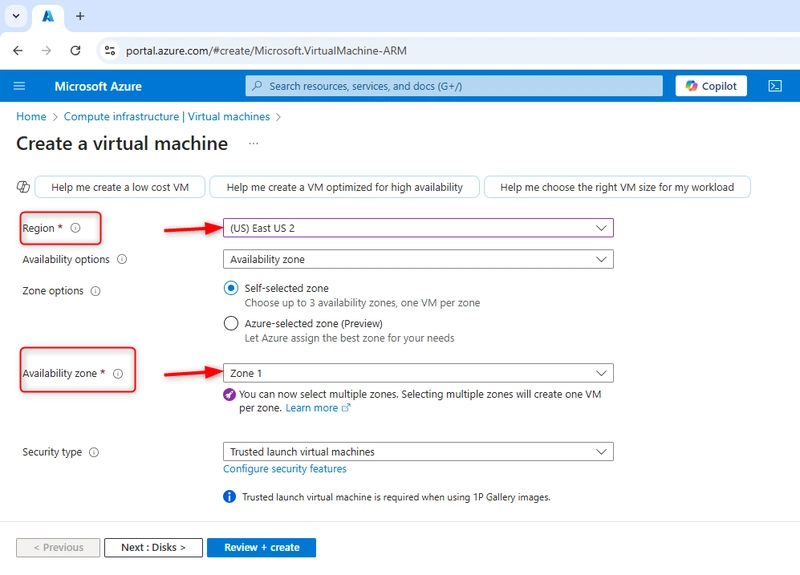800x575 pixels.
Task: Click the Previous button
Action: coord(58,547)
